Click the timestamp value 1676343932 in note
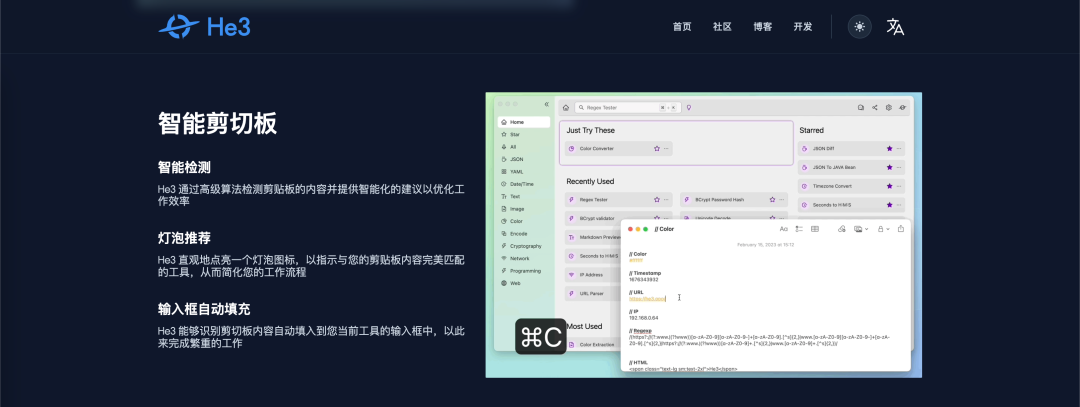Viewport: 1080px width, 407px height. (x=643, y=279)
